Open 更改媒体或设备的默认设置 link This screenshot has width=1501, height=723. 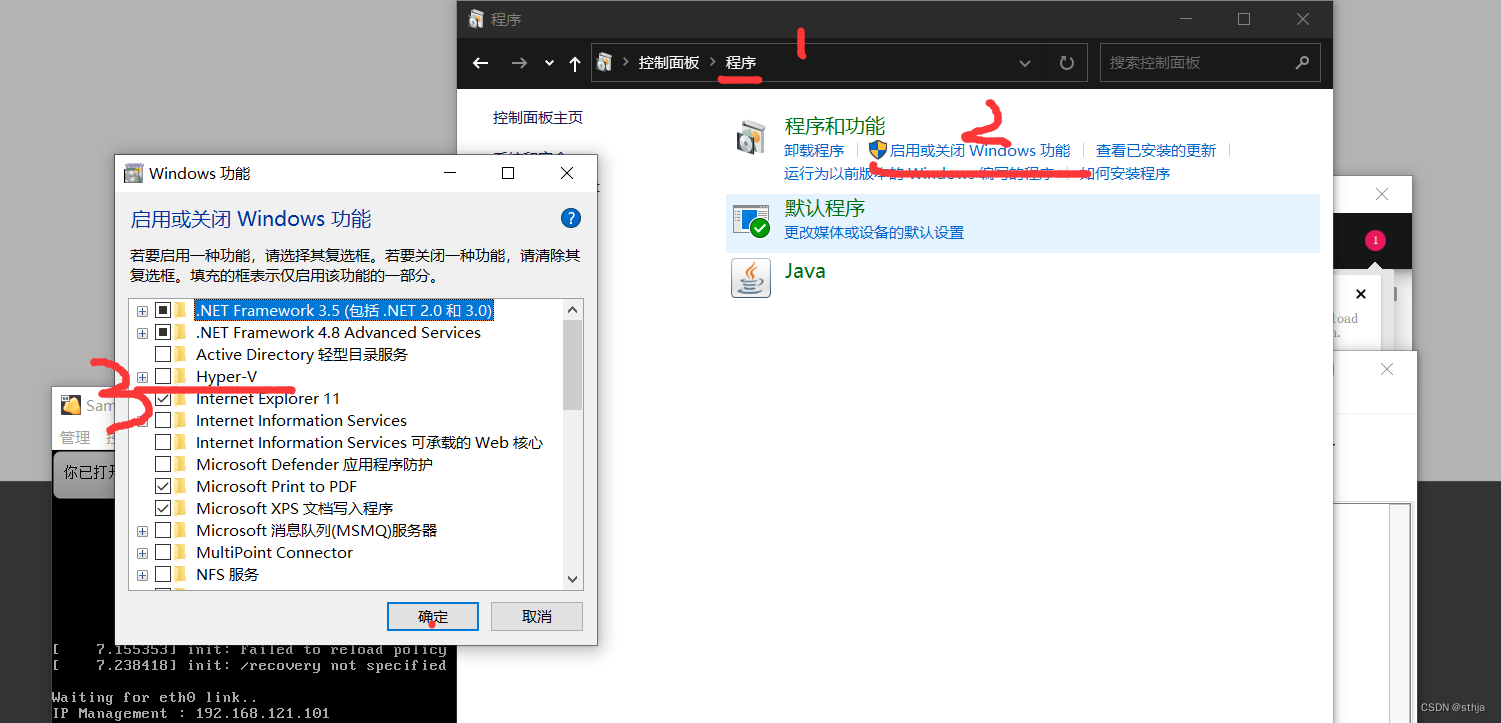[874, 232]
